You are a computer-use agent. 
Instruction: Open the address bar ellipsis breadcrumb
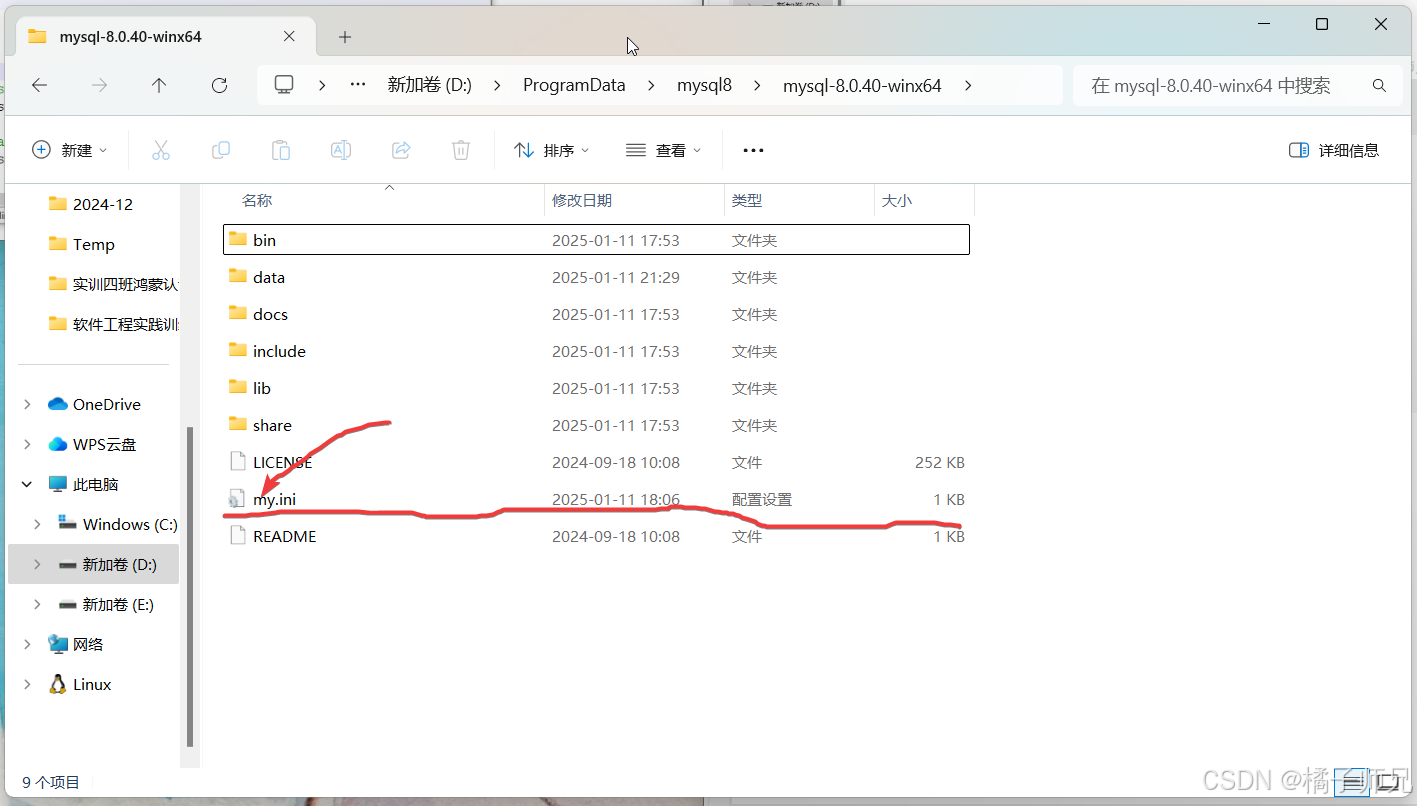click(x=358, y=86)
